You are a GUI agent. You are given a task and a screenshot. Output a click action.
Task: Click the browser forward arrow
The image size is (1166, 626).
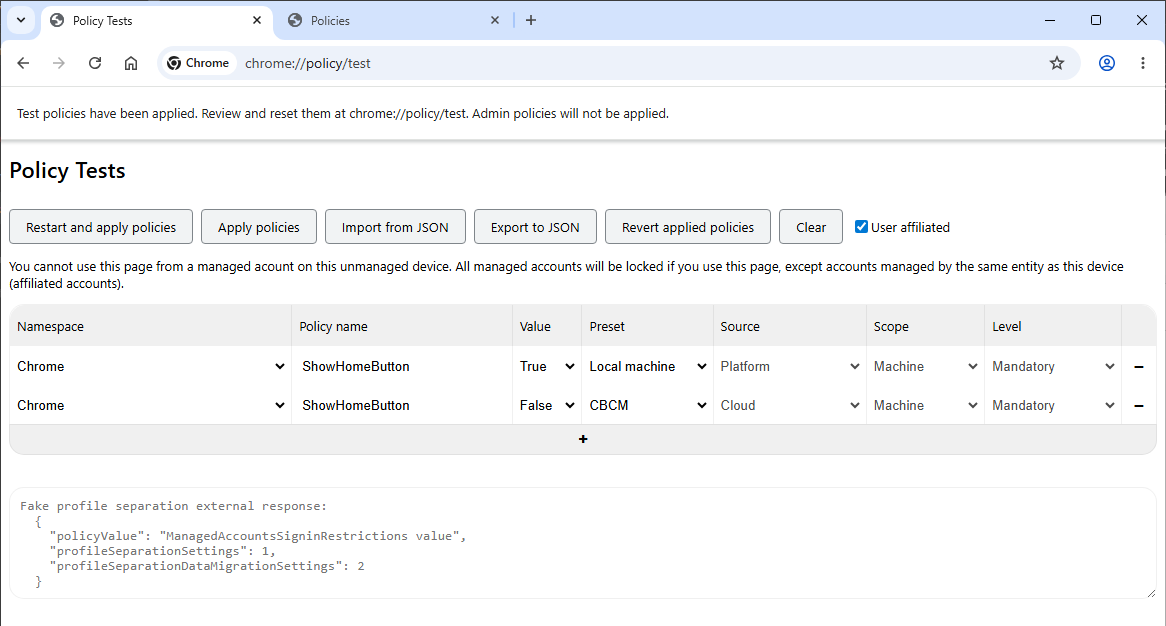coord(59,63)
